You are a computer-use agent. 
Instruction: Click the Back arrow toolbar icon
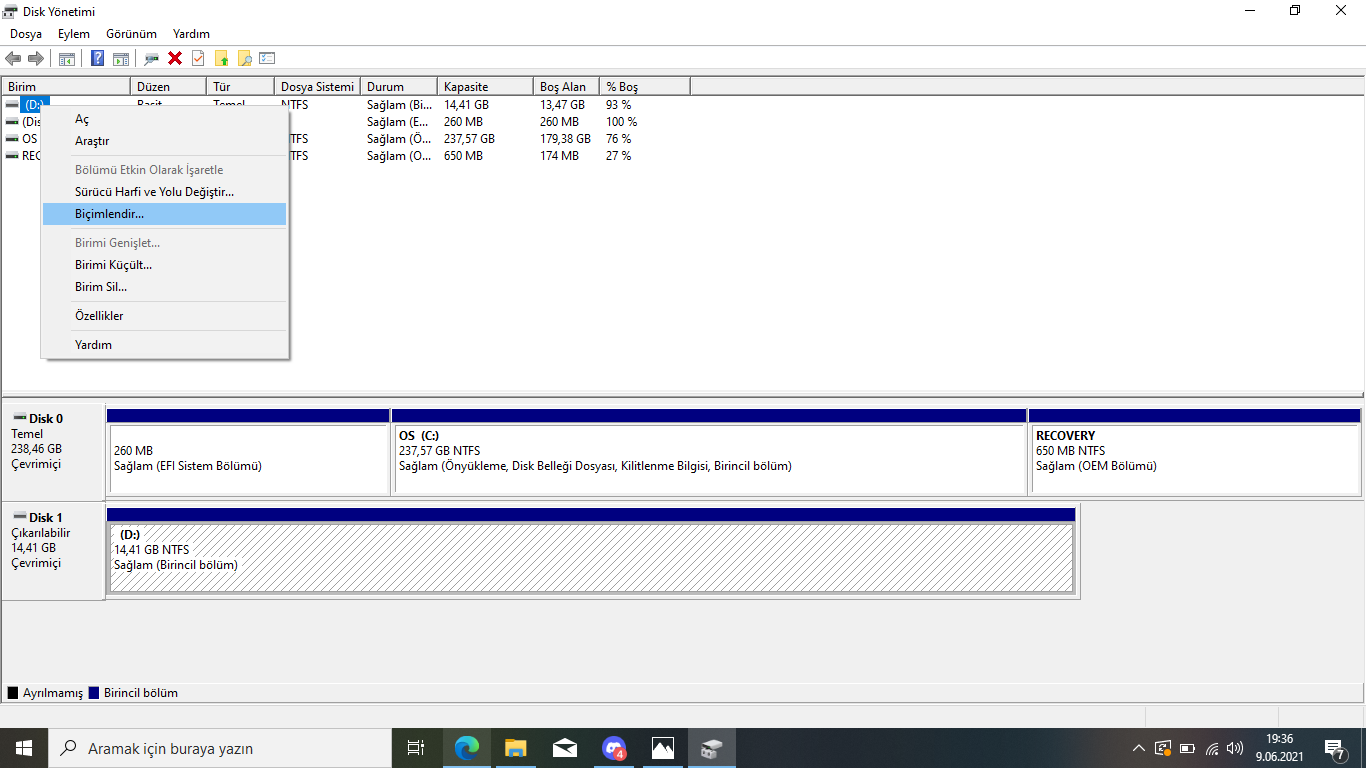13,58
